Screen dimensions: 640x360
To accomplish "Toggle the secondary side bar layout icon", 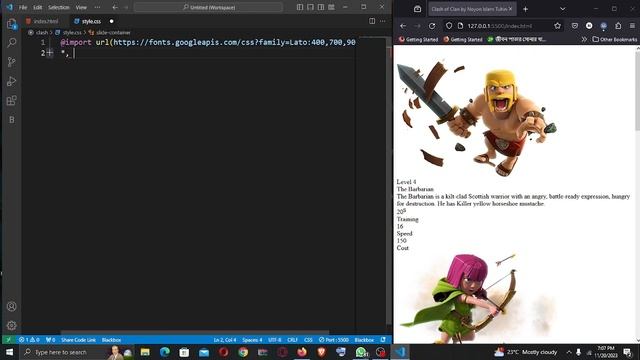I will tap(321, 7).
